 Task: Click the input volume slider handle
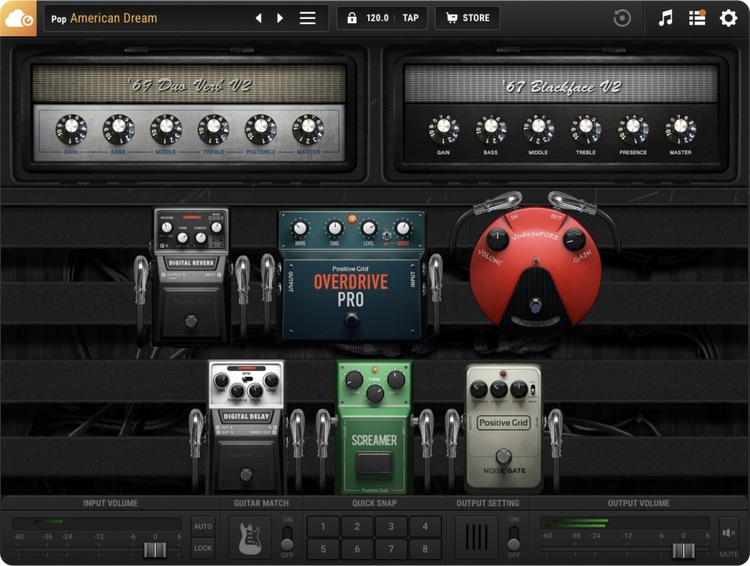[154, 550]
